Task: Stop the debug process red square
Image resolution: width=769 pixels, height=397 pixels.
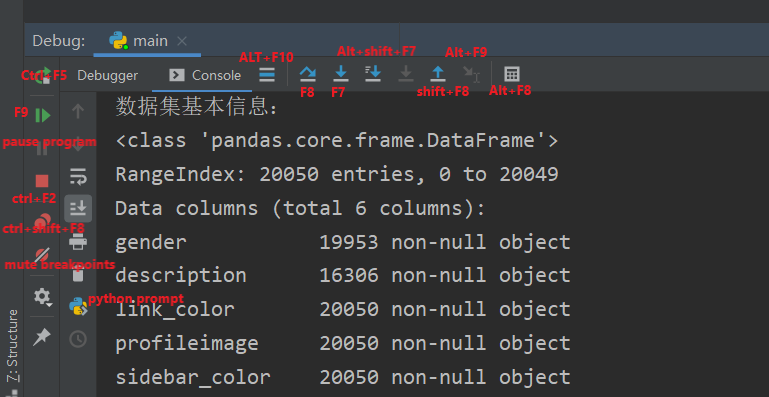Action: coord(42,181)
